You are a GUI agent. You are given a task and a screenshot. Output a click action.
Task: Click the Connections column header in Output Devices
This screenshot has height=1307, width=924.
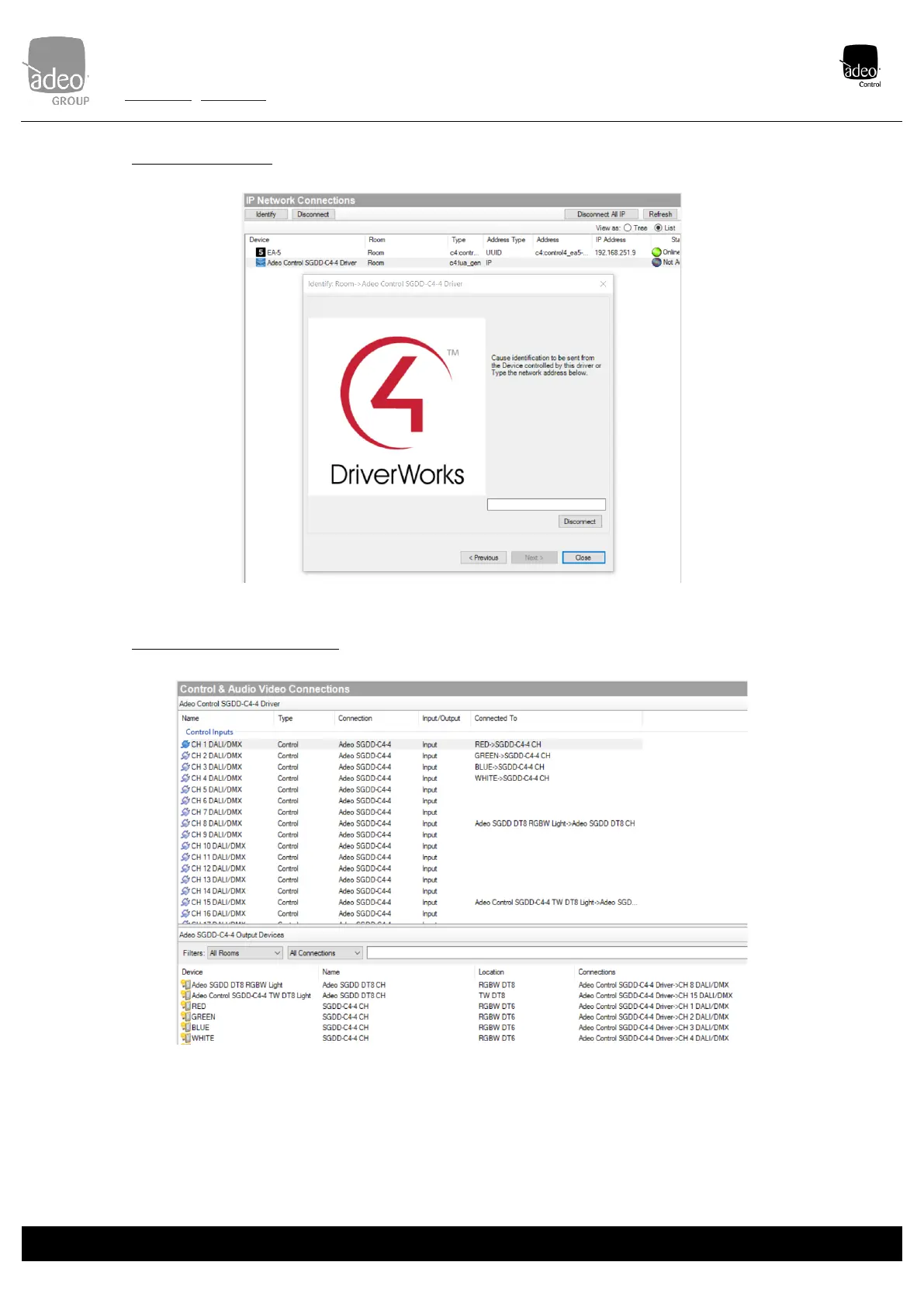(x=597, y=972)
